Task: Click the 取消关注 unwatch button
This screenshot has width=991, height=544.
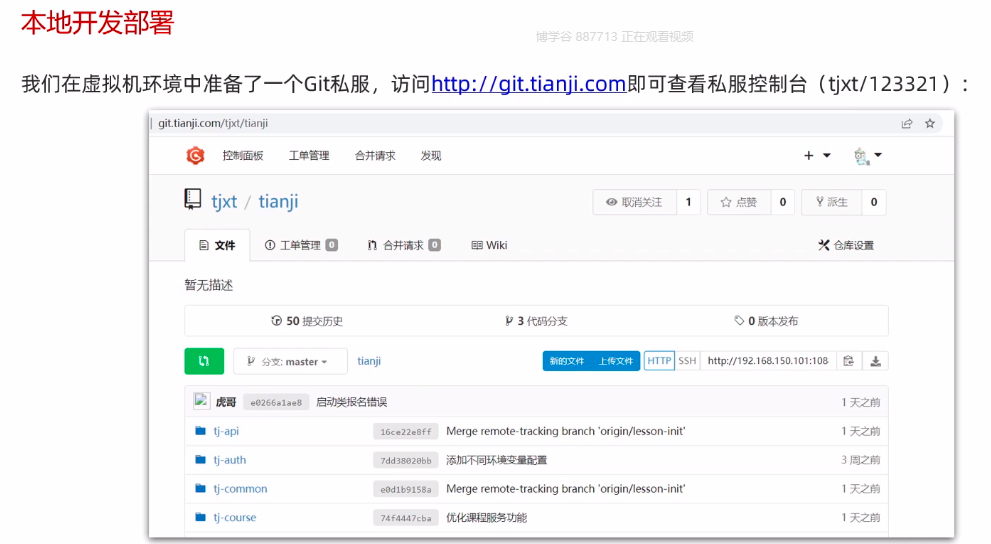Action: coord(635,202)
